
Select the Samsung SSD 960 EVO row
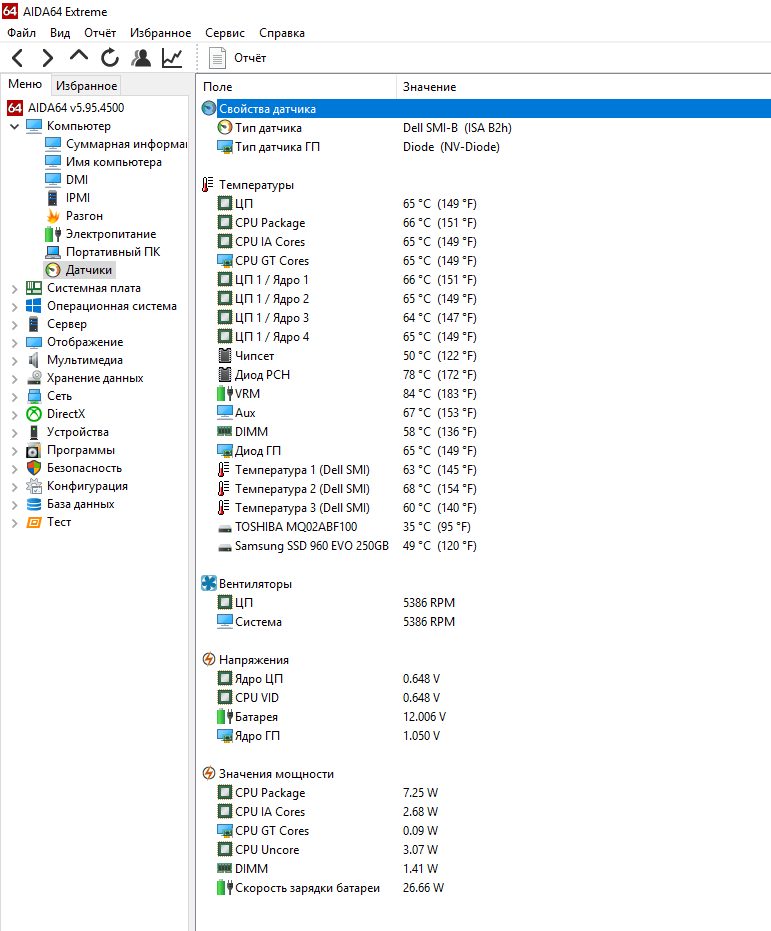coord(311,546)
